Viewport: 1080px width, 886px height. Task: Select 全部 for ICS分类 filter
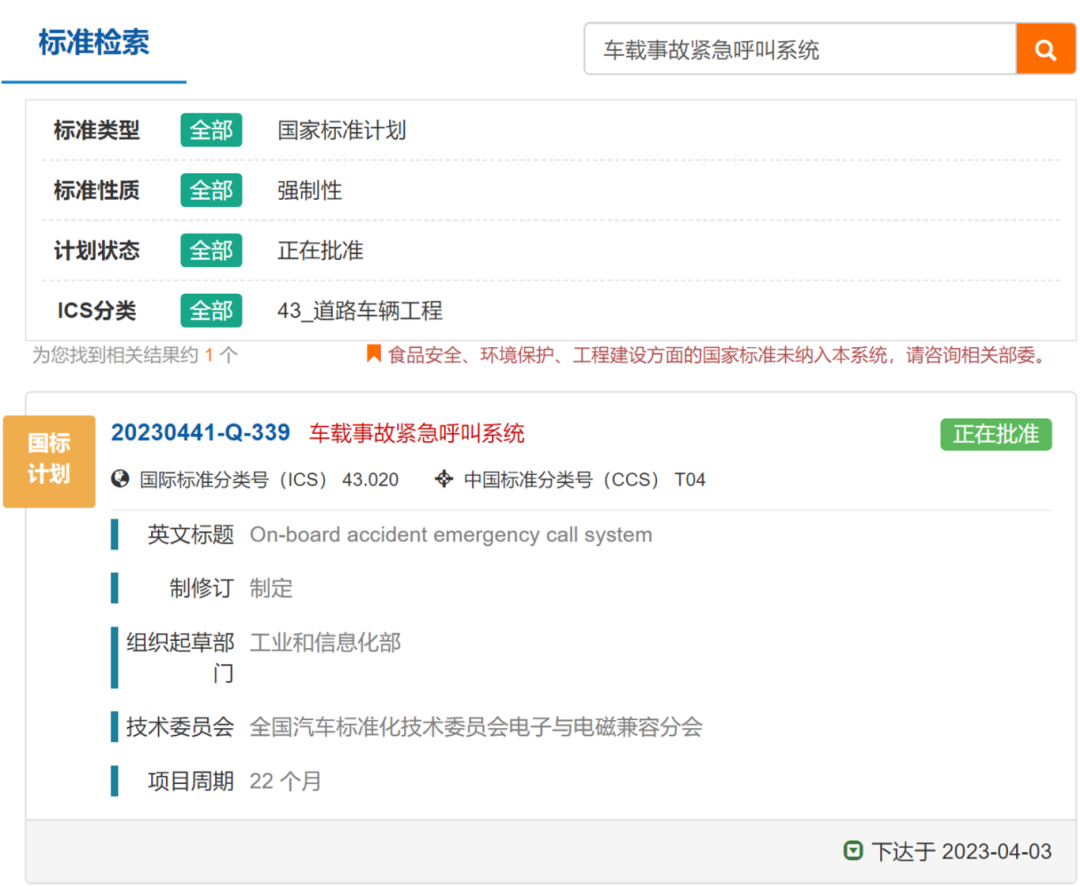pyautogui.click(x=211, y=311)
